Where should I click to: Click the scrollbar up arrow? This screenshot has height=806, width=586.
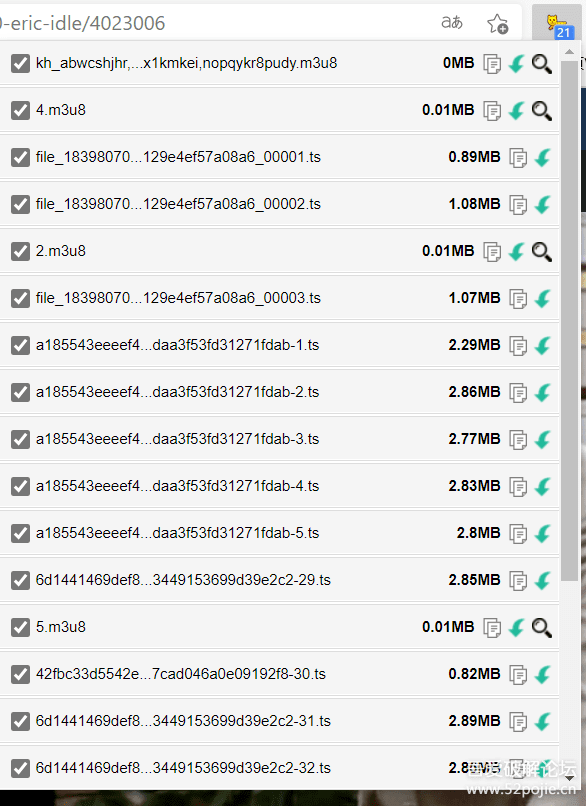click(x=569, y=52)
